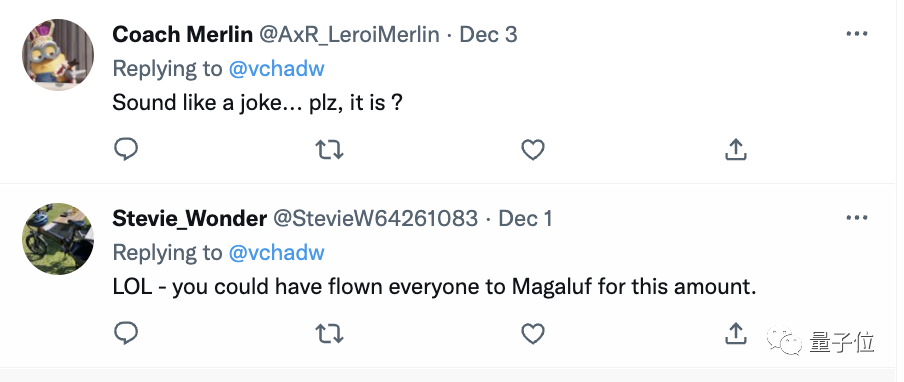Open Dec 3 timestamp of Merlin's tweet
The height and width of the screenshot is (382, 904).
click(488, 35)
